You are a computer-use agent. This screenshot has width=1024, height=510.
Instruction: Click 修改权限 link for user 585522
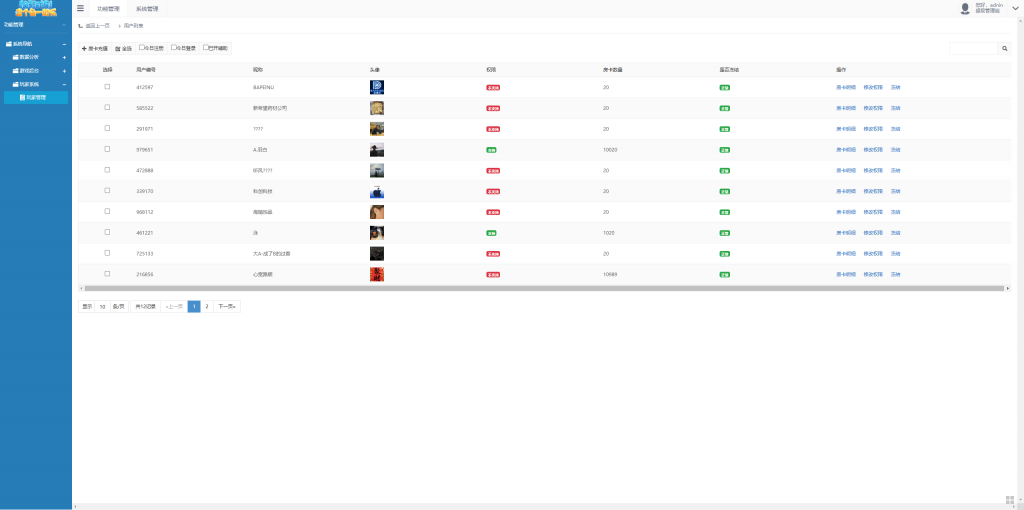[x=873, y=108]
